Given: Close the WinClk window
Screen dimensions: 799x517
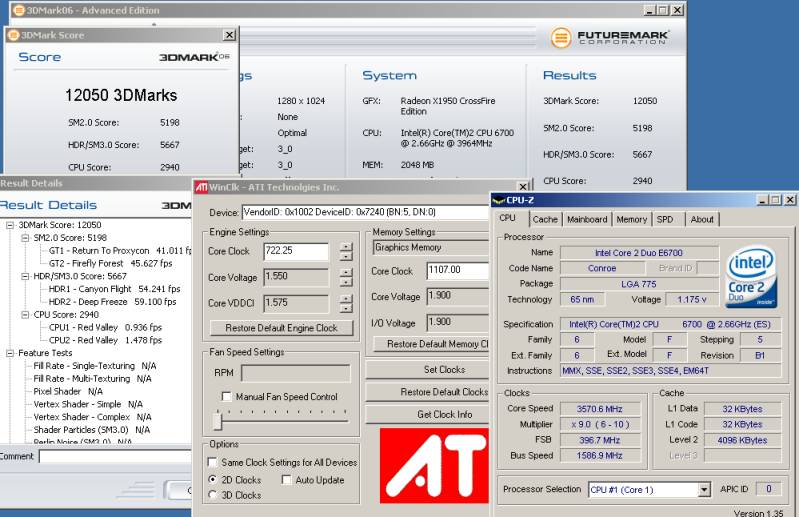Looking at the screenshot, I should click(x=523, y=187).
